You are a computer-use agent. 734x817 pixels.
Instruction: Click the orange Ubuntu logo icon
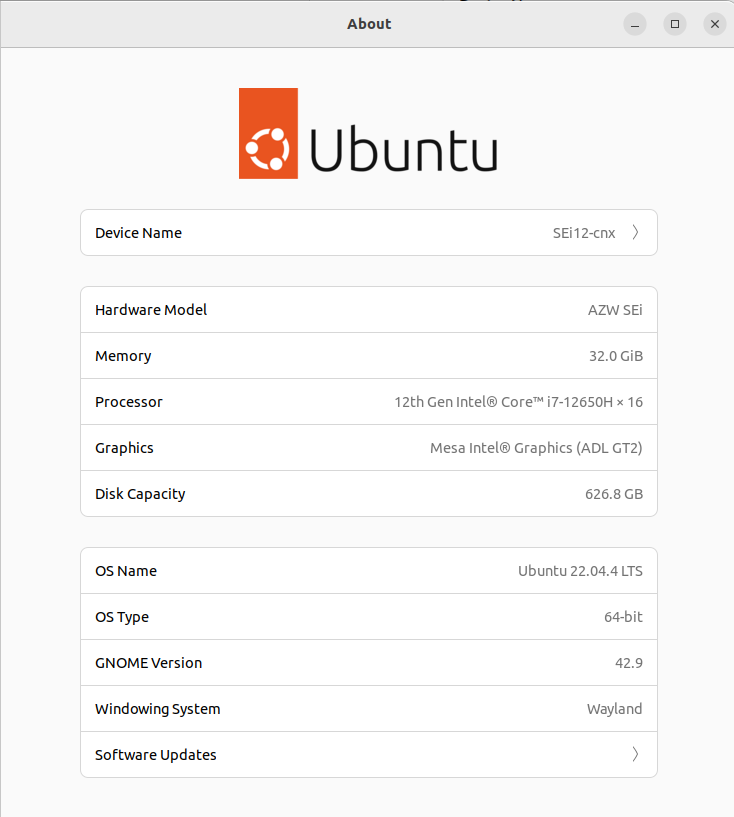[268, 133]
